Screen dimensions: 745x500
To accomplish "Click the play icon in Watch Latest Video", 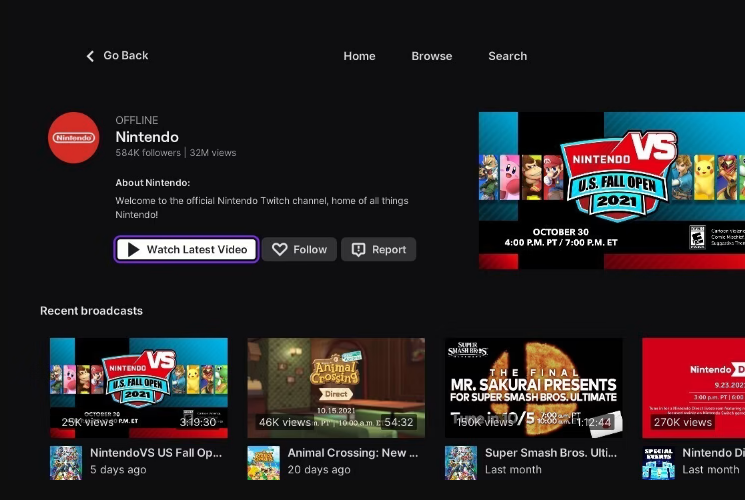I will tap(134, 250).
